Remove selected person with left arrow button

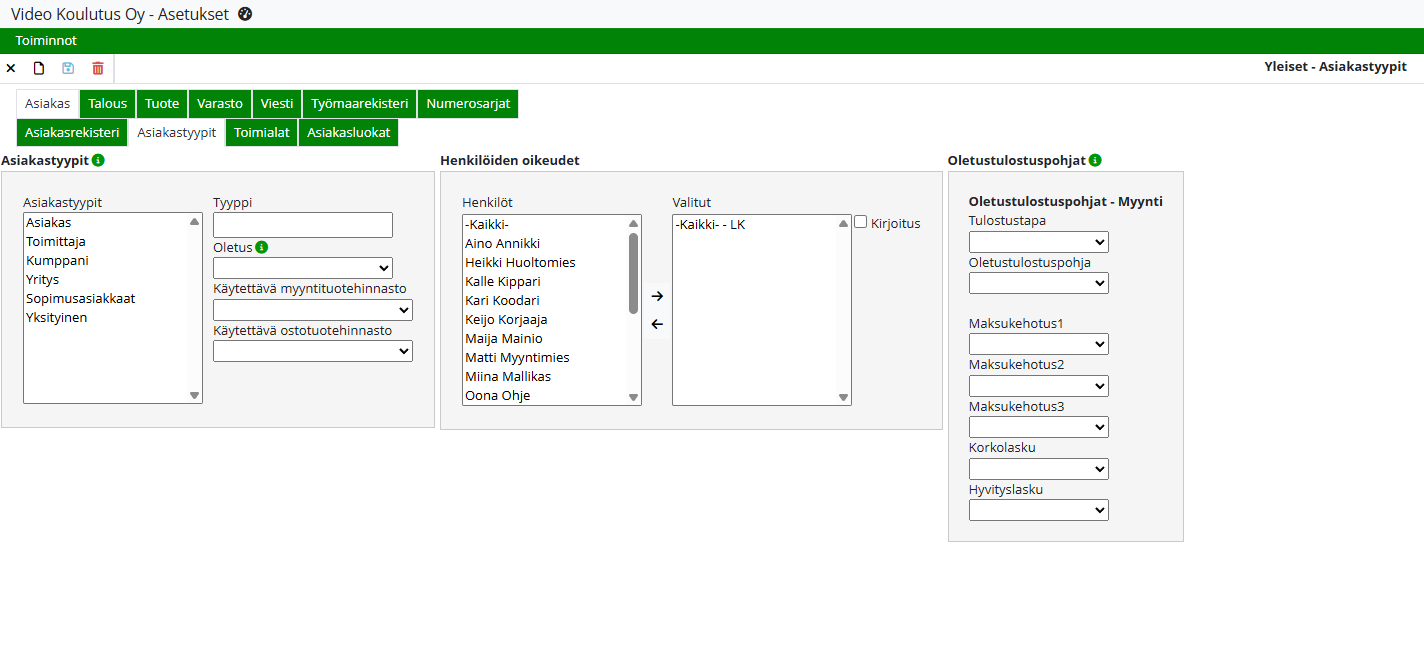coord(657,324)
